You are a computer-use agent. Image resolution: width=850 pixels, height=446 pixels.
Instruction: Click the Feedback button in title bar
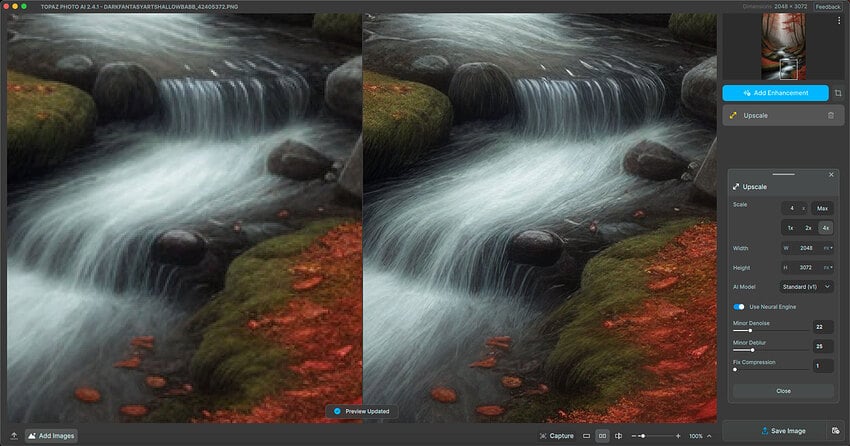click(x=828, y=6)
